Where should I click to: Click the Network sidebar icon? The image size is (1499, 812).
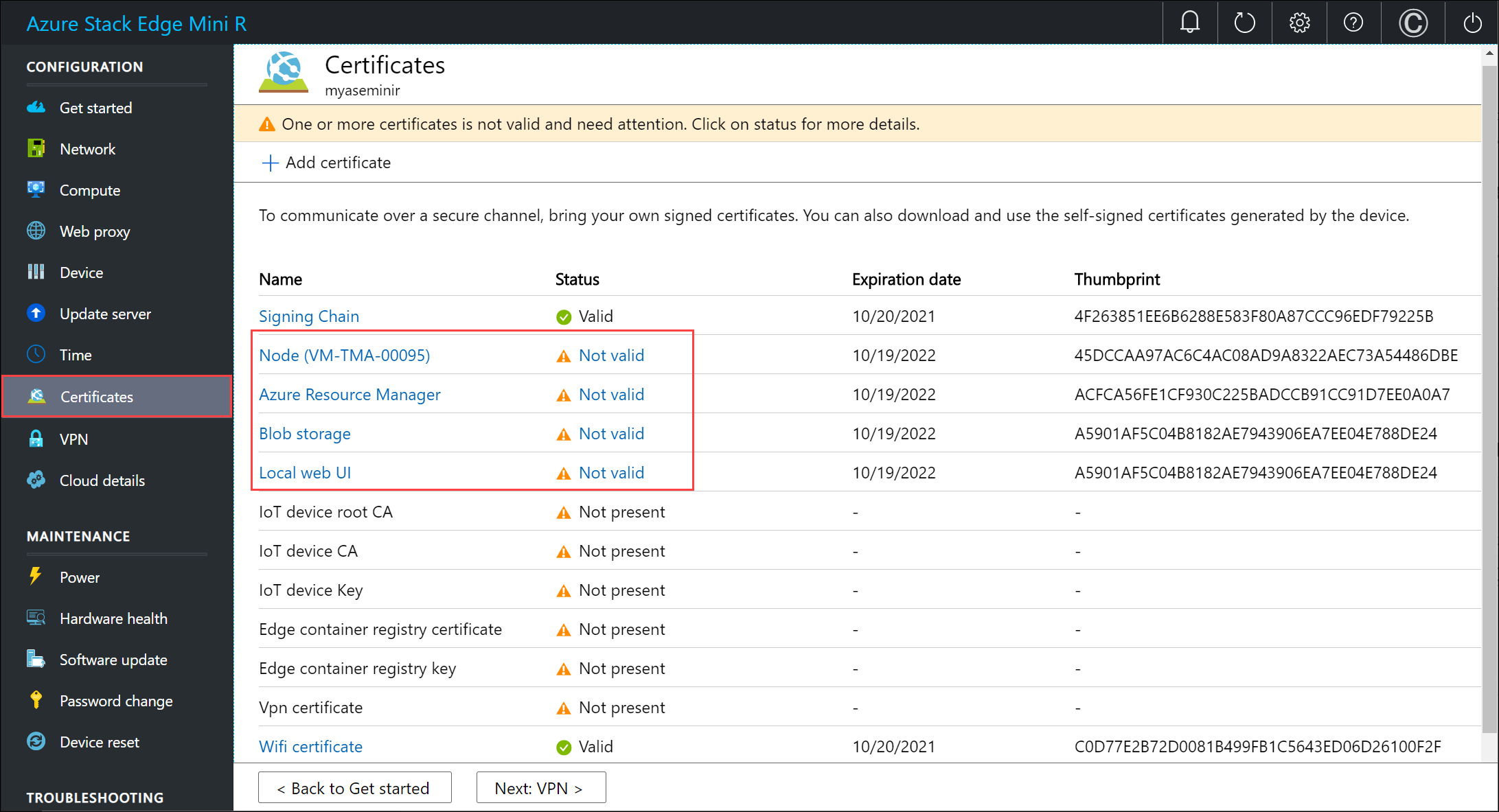point(40,148)
